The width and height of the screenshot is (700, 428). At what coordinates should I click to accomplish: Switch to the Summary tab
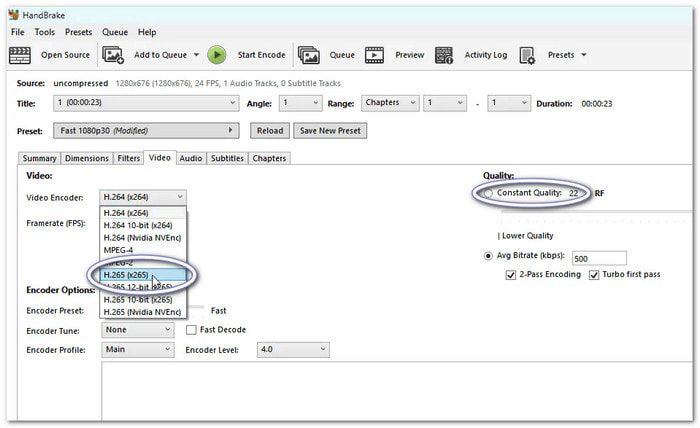(39, 158)
